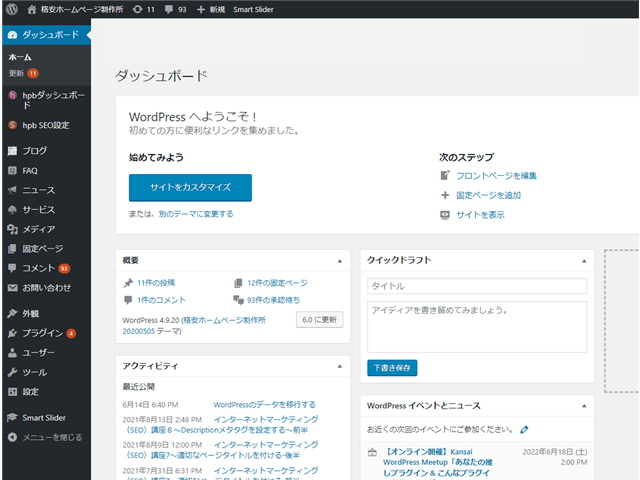Open 更新 submenu with 11 badge
The image size is (640, 480).
[24, 73]
